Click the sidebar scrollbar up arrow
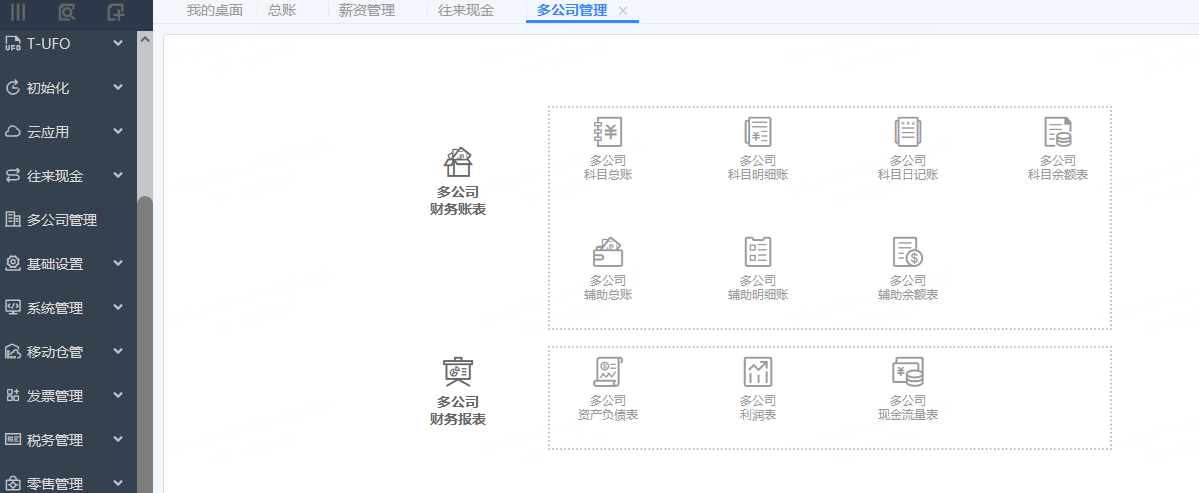Image resolution: width=1199 pixels, height=493 pixels. (145, 39)
